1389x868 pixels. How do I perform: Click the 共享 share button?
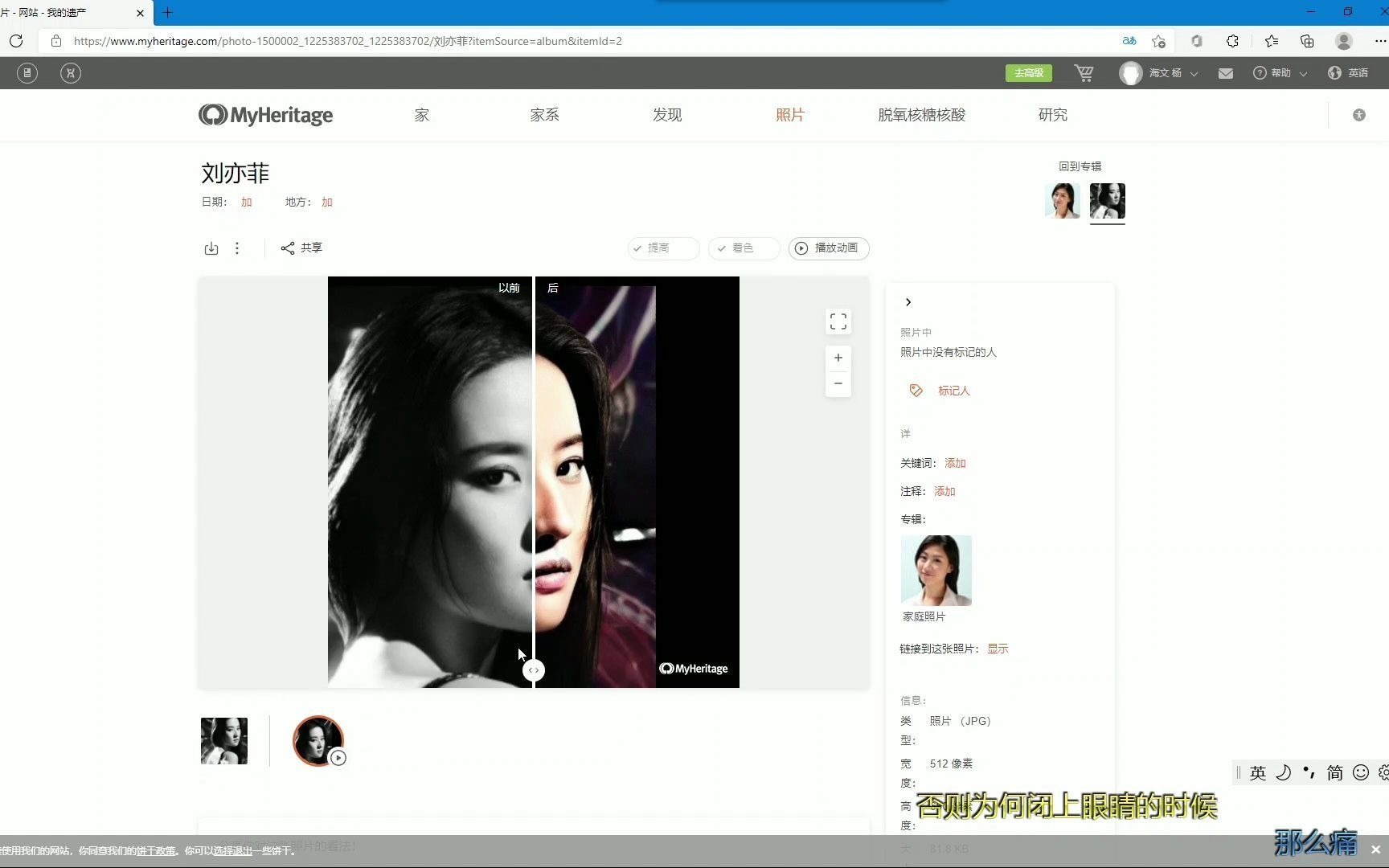coord(301,248)
